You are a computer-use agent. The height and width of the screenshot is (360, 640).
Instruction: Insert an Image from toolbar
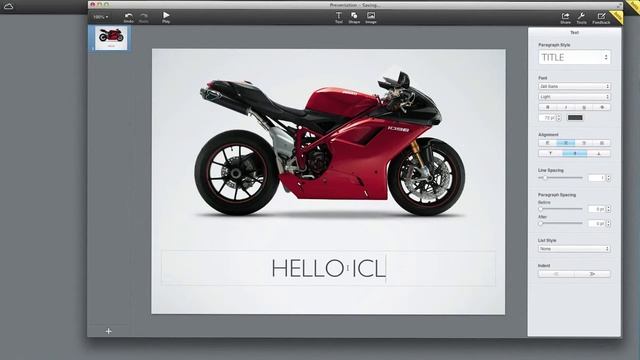(371, 17)
